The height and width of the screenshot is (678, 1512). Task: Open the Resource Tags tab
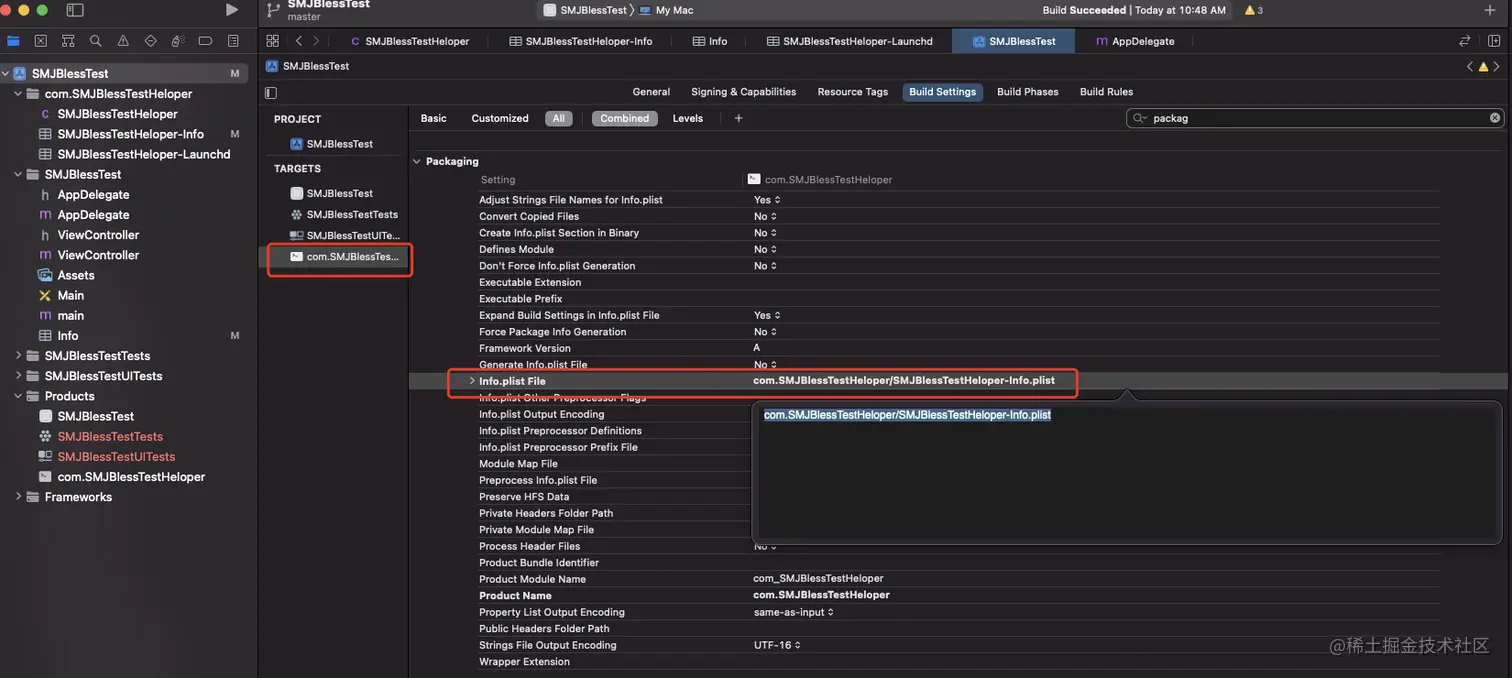point(853,92)
